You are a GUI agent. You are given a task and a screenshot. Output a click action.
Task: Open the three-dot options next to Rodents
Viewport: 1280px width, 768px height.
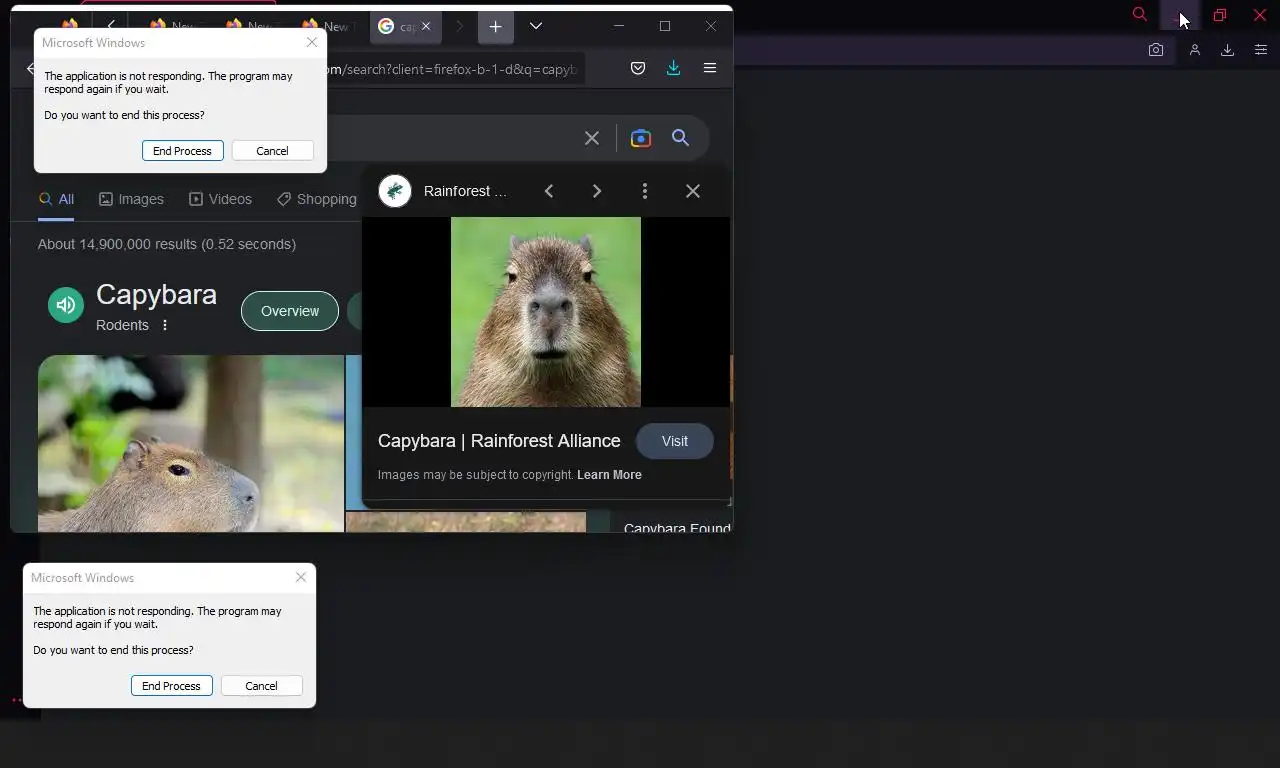pos(165,325)
